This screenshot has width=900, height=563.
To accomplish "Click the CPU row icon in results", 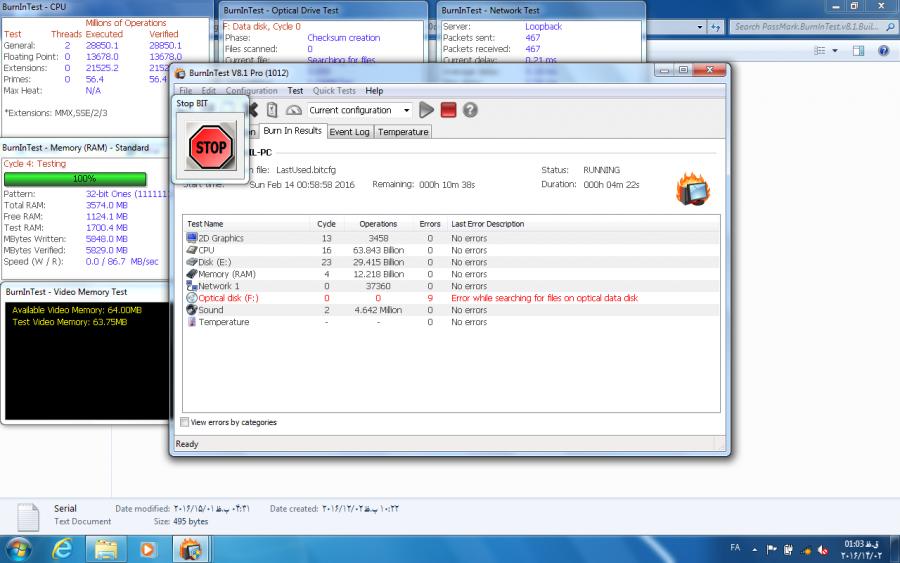I will coord(192,250).
